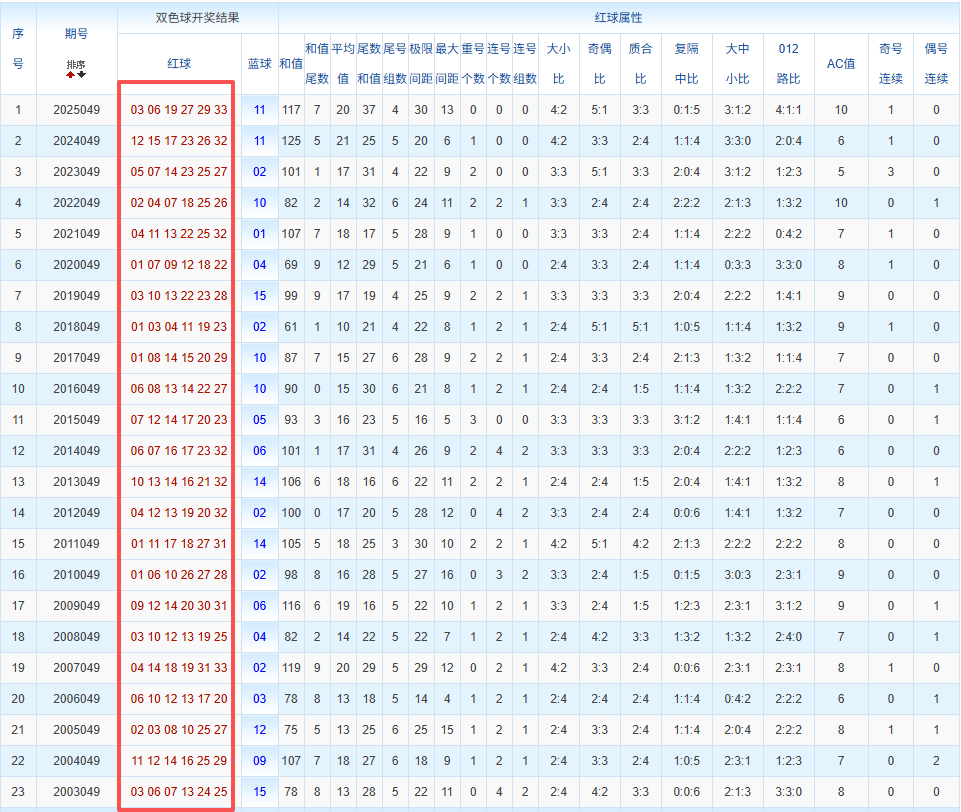Viewport: 961px width, 812px height.
Task: Click the red up sort arrow under 期号
Action: 71,75
